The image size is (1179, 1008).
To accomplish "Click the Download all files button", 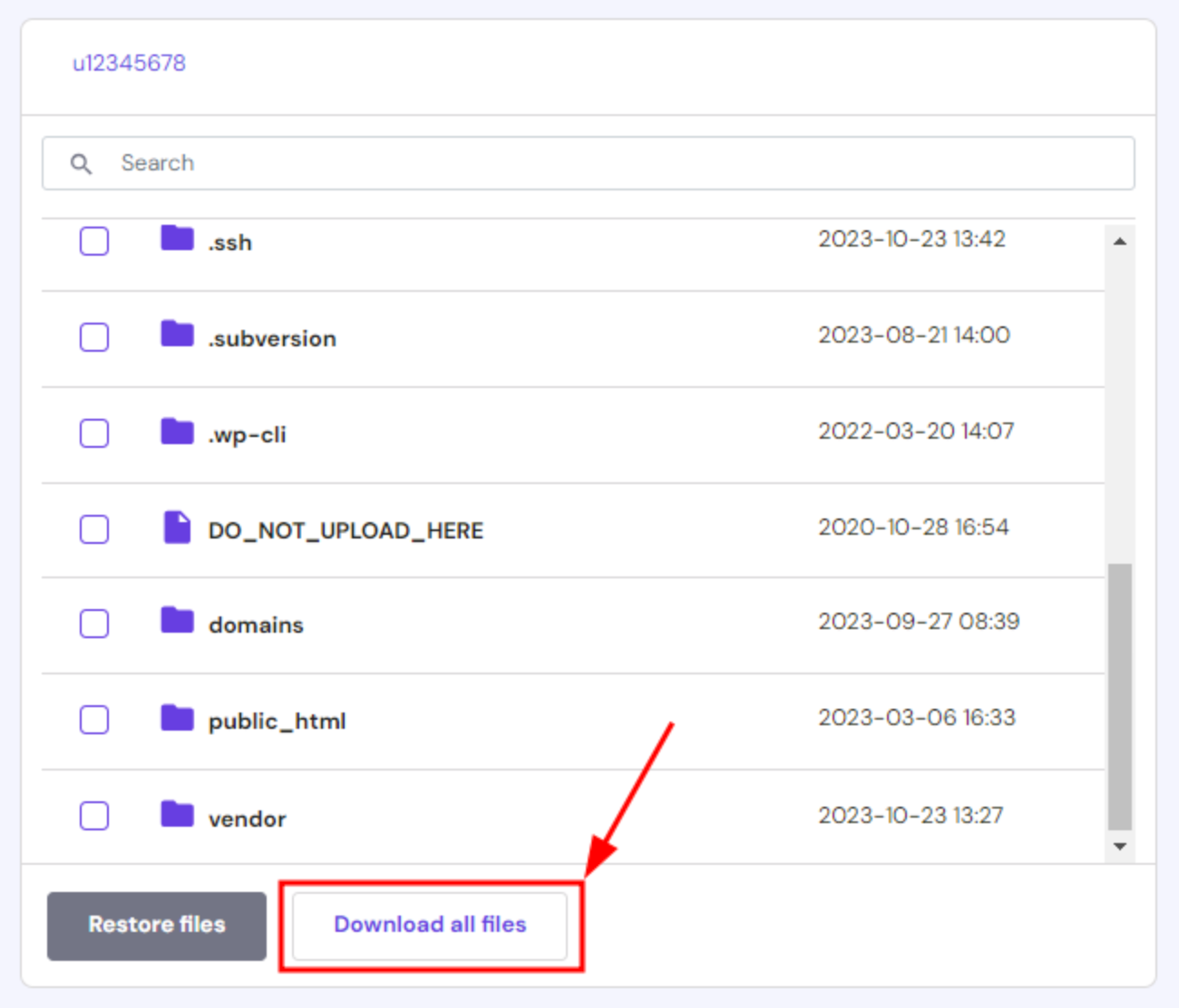I will [x=430, y=925].
